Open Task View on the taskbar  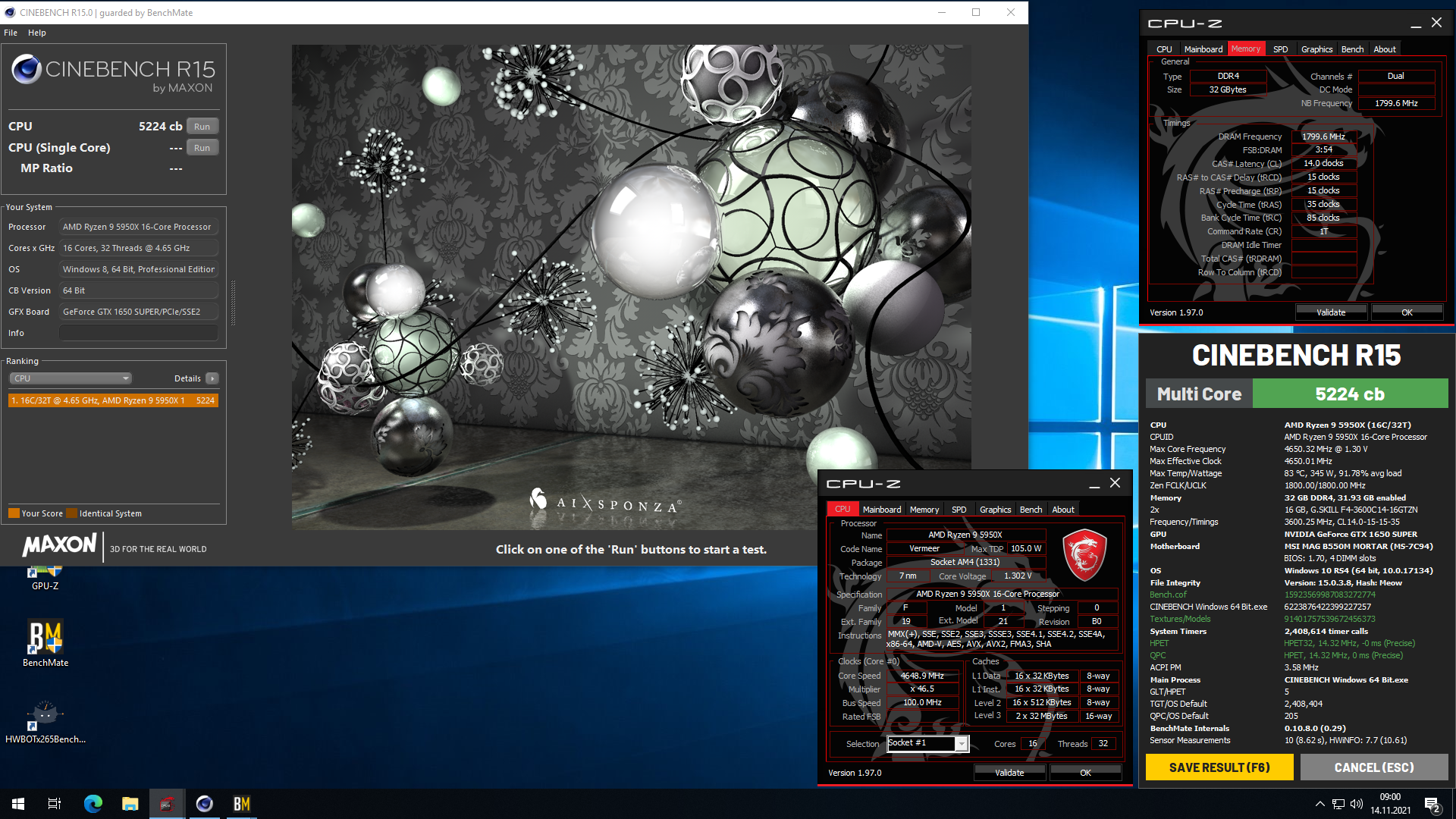point(55,804)
